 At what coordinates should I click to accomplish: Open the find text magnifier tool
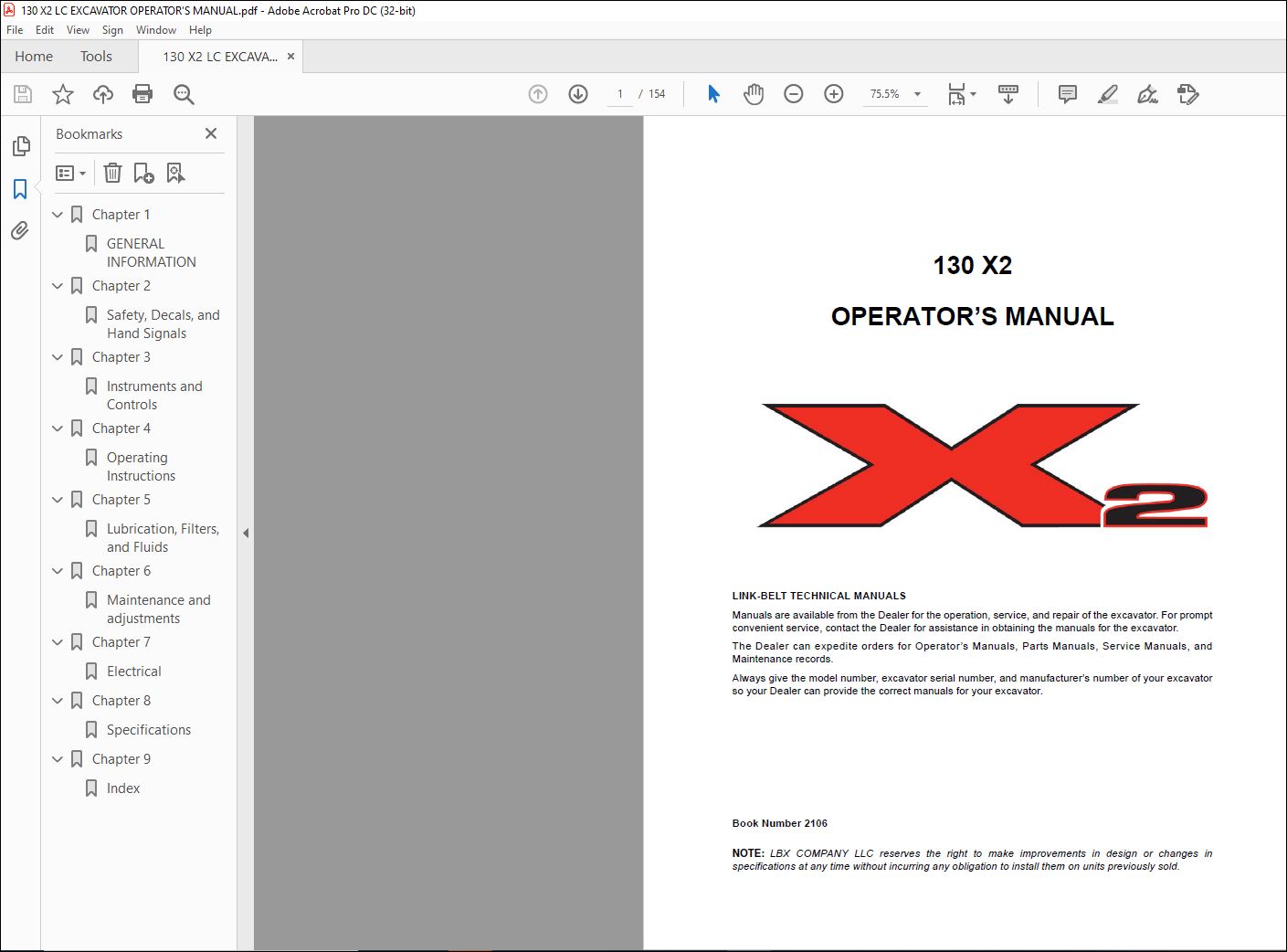(184, 94)
